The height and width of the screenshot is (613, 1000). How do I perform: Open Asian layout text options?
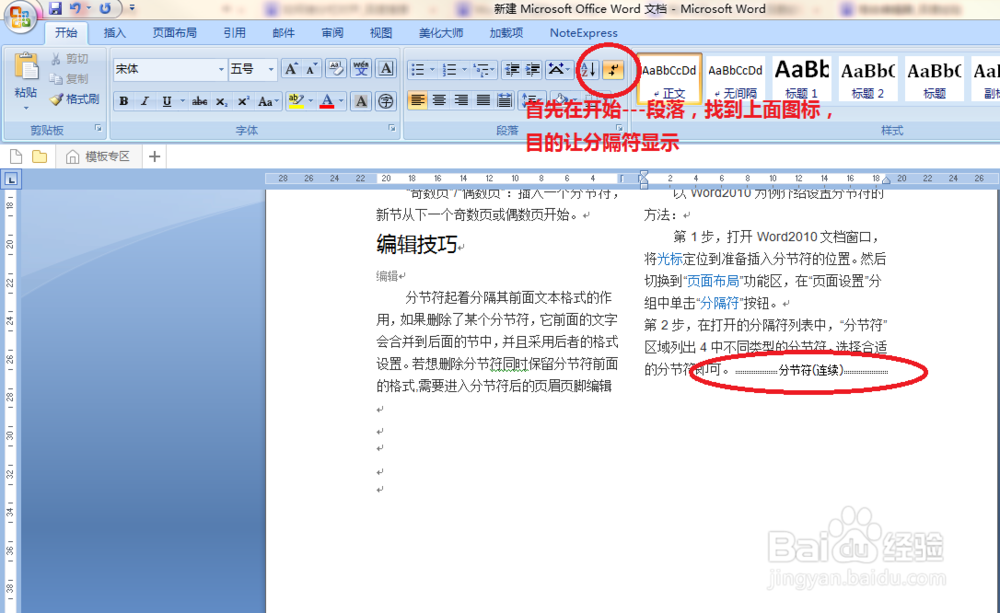click(x=558, y=69)
